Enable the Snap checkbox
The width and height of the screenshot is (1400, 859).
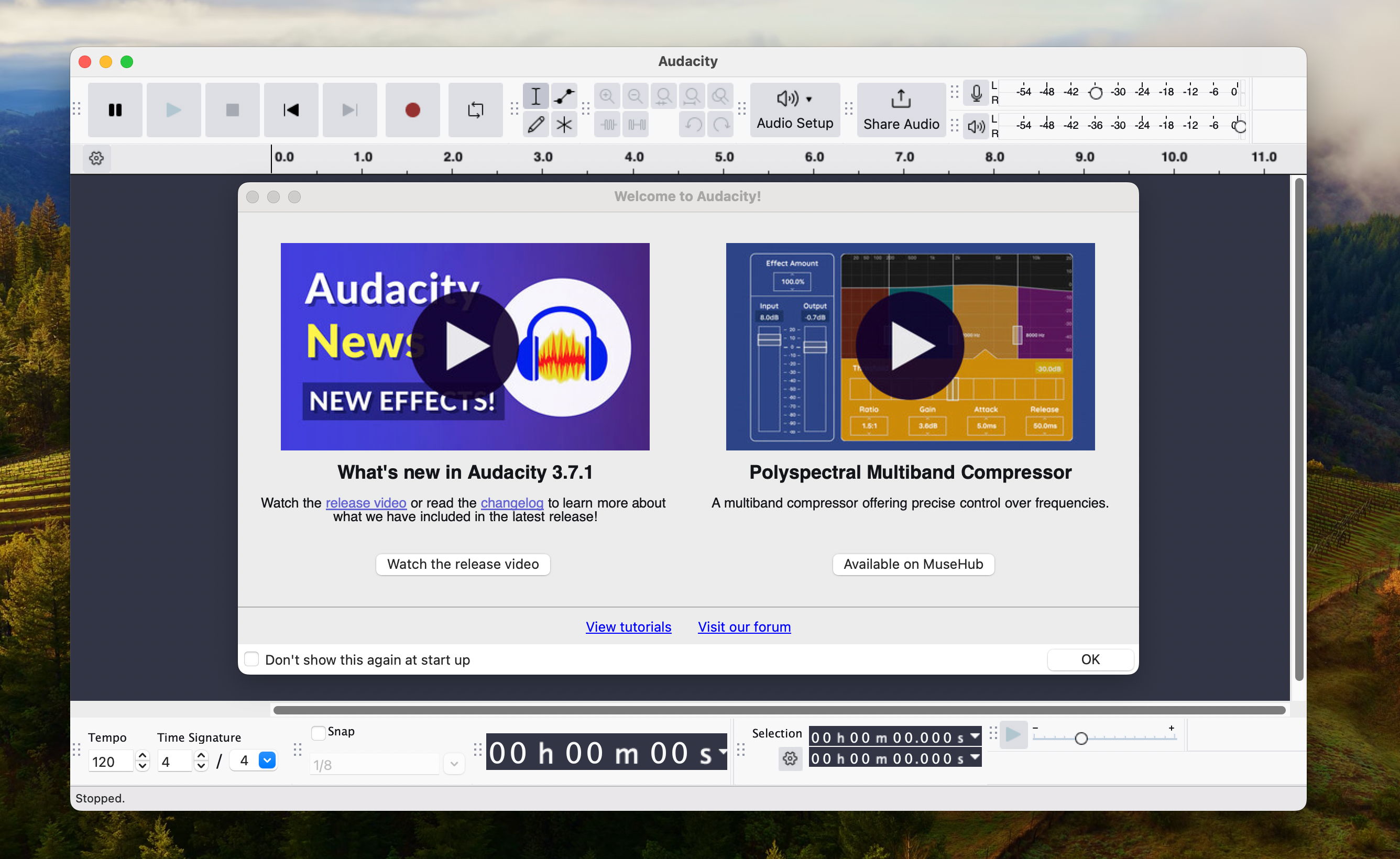click(x=319, y=732)
